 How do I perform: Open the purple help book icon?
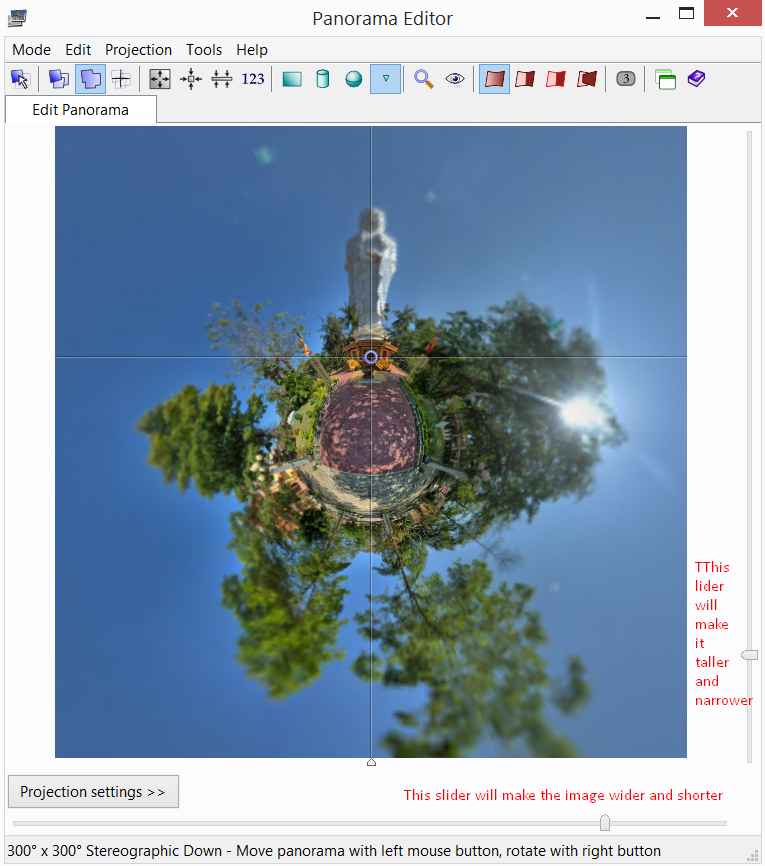pos(696,79)
